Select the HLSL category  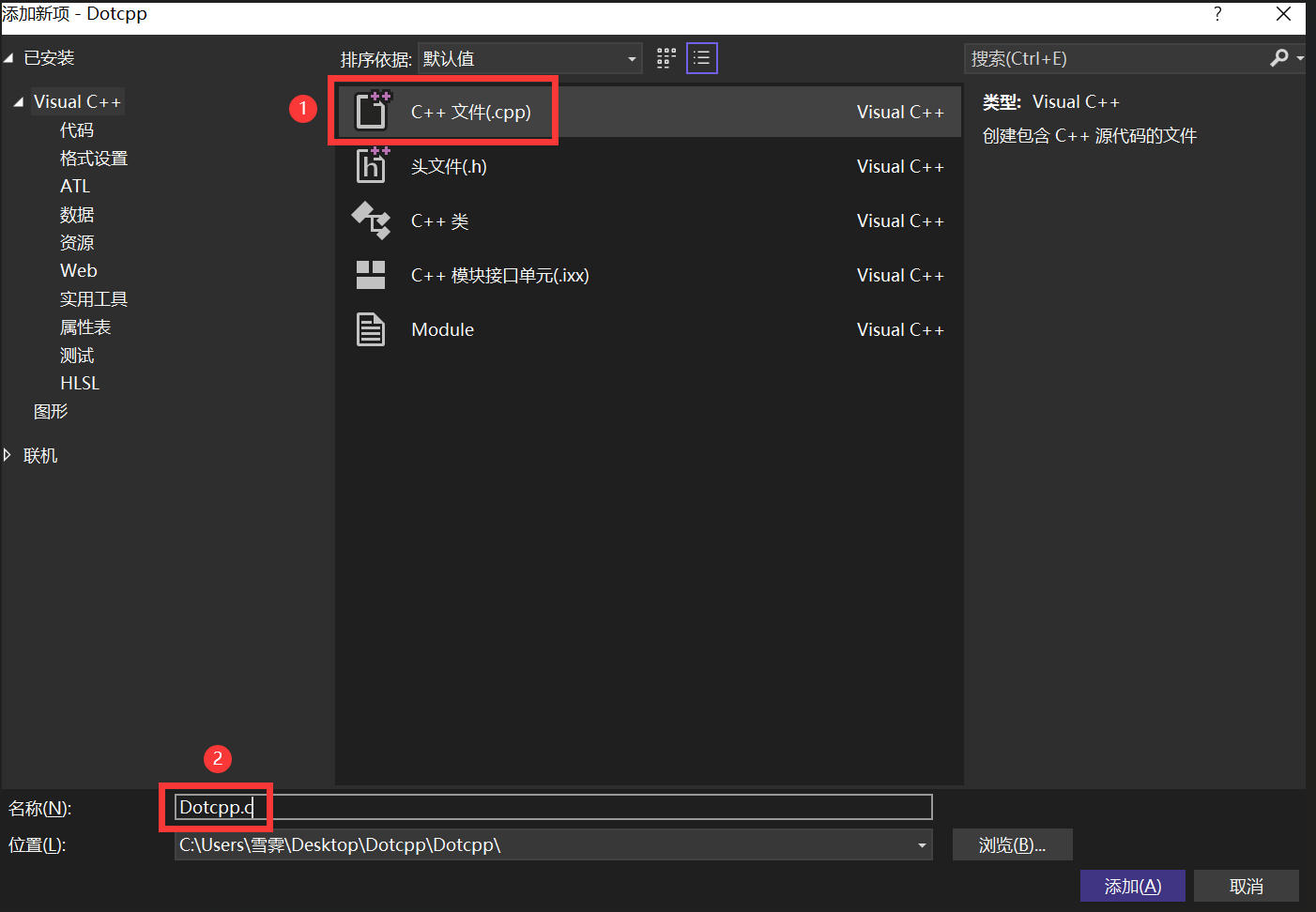pos(80,383)
